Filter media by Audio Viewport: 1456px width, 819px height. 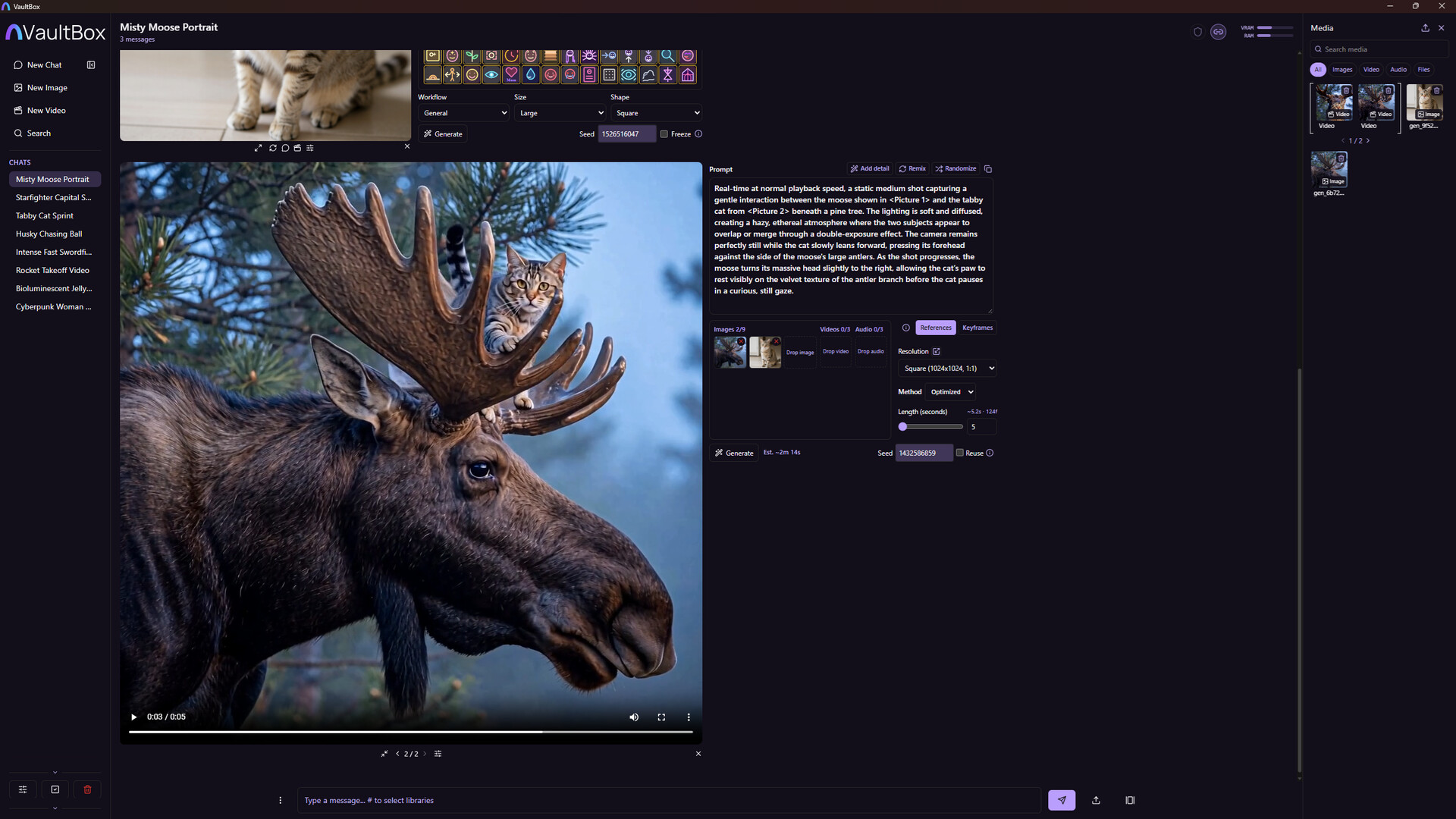click(x=1398, y=70)
